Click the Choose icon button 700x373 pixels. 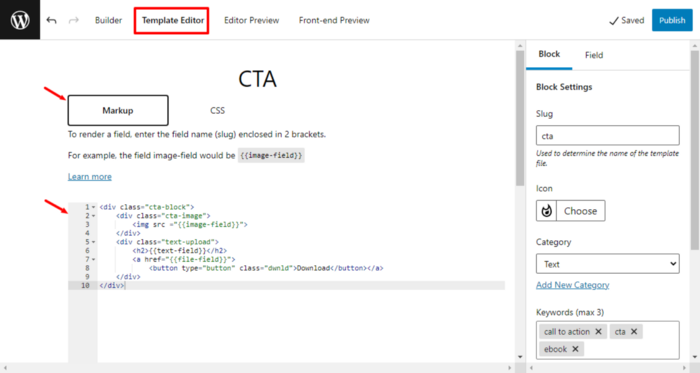[580, 211]
